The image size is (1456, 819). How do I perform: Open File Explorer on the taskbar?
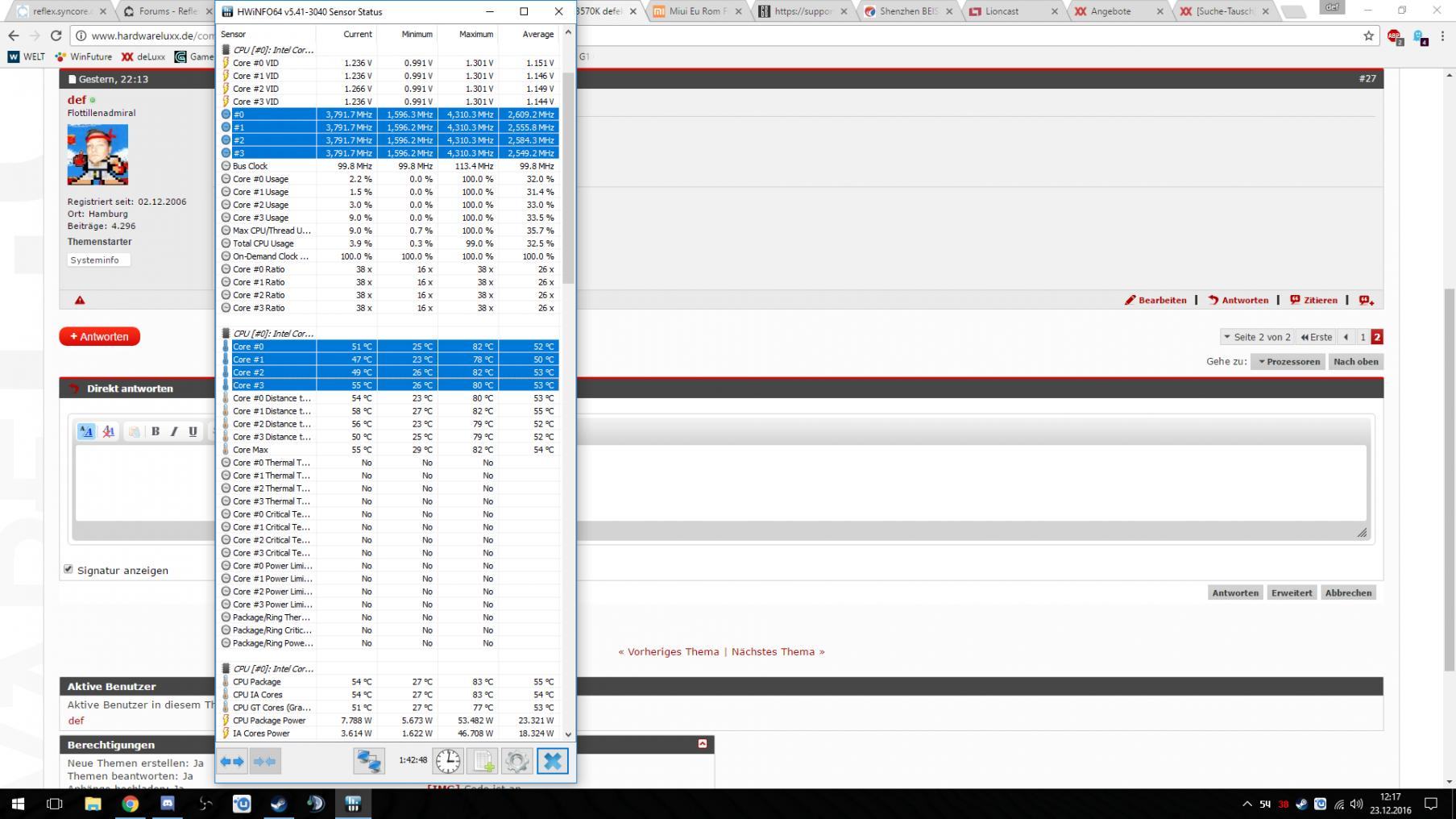pos(93,804)
